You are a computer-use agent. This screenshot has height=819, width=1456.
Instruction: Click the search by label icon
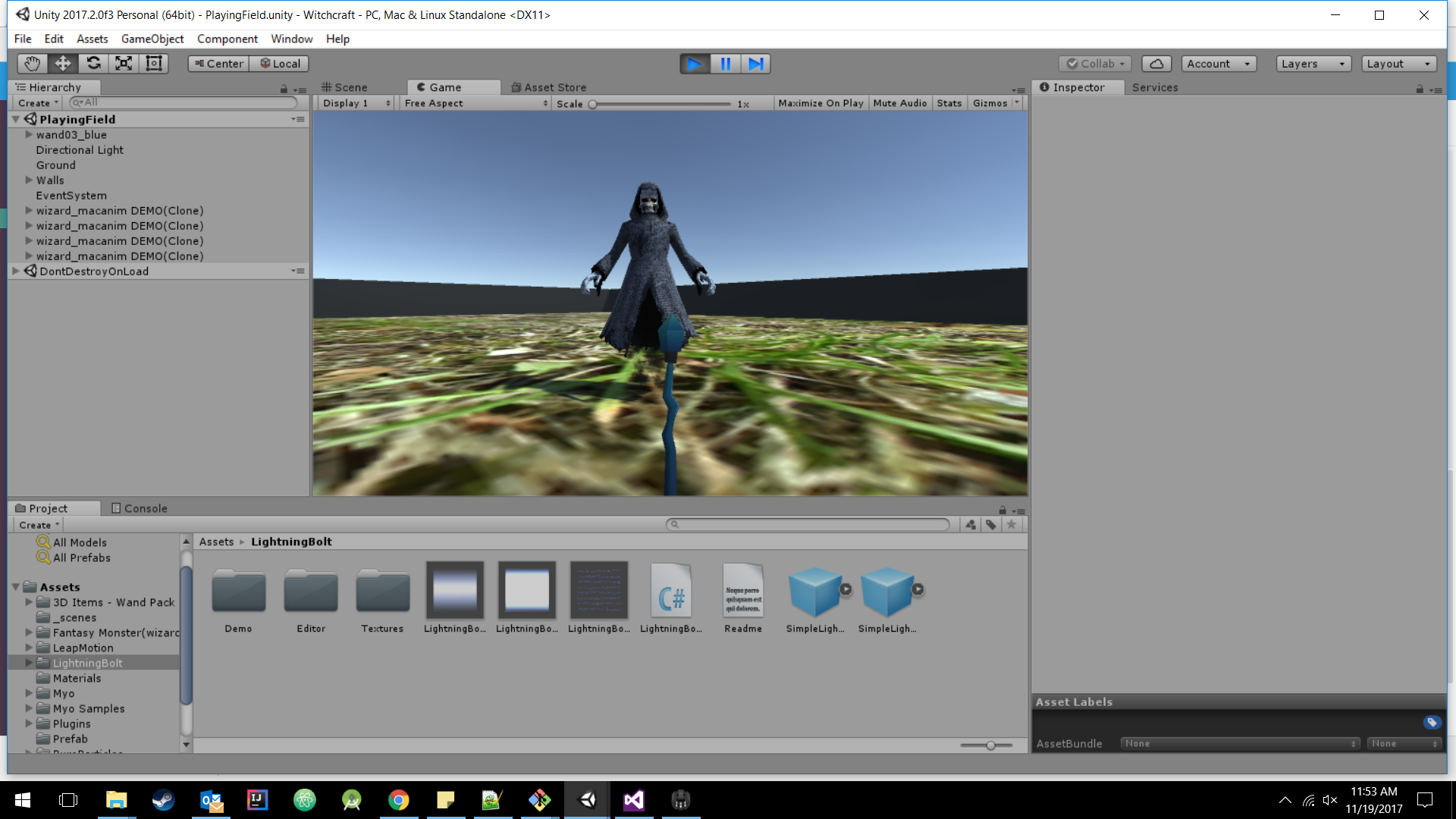[991, 525]
